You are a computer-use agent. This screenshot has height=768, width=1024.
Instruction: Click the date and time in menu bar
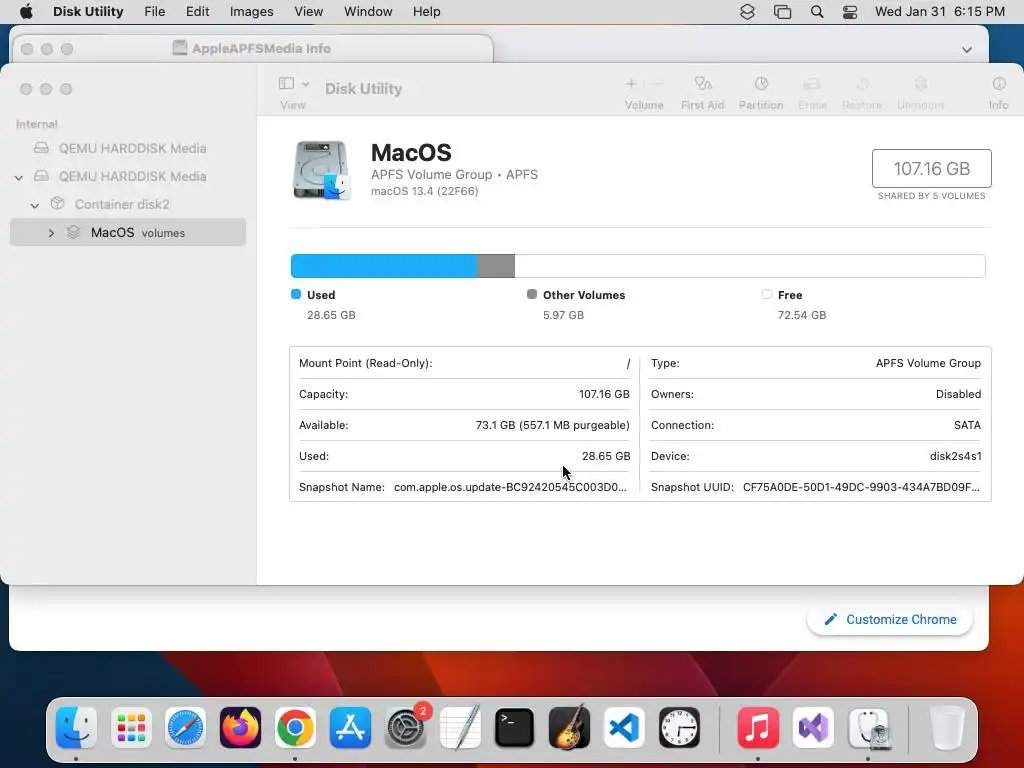tap(940, 12)
